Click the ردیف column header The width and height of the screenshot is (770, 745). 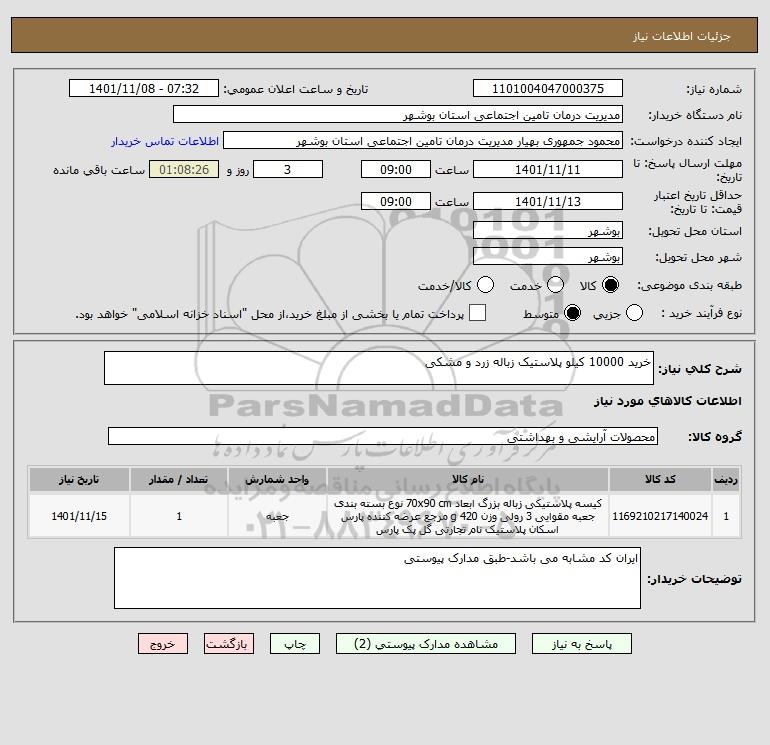point(726,479)
